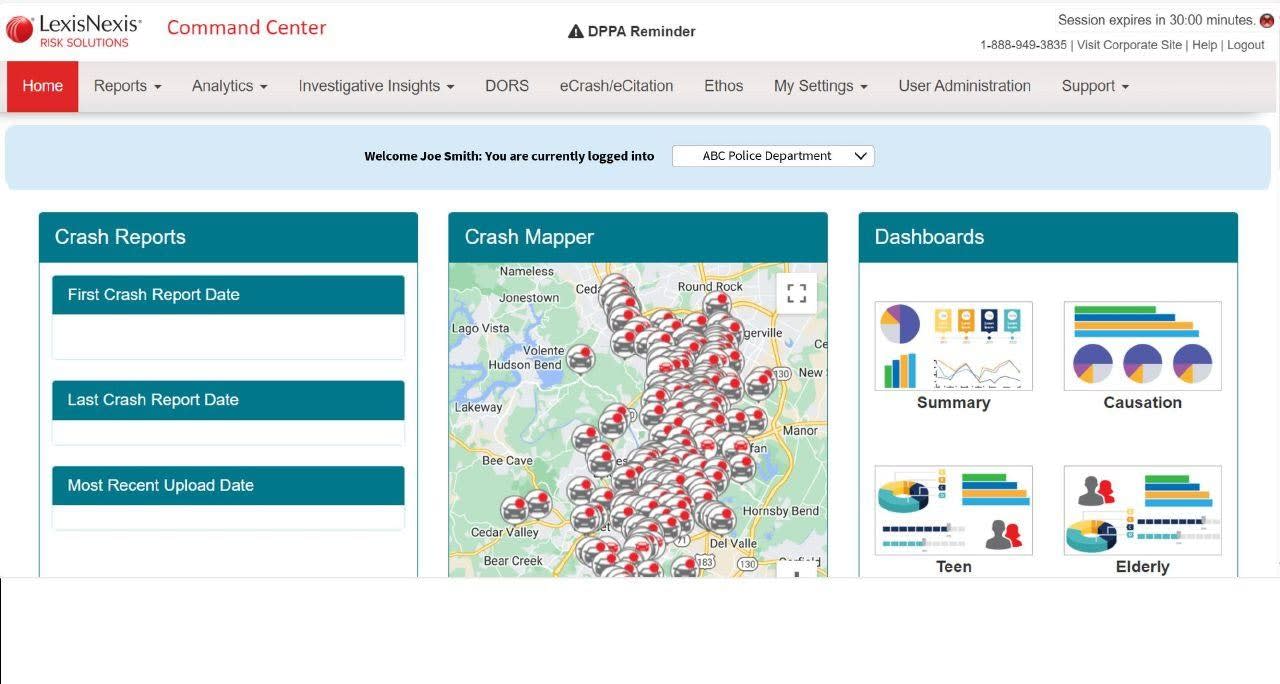
Task: Open the ABC Police Department agency dropdown
Action: (x=773, y=156)
